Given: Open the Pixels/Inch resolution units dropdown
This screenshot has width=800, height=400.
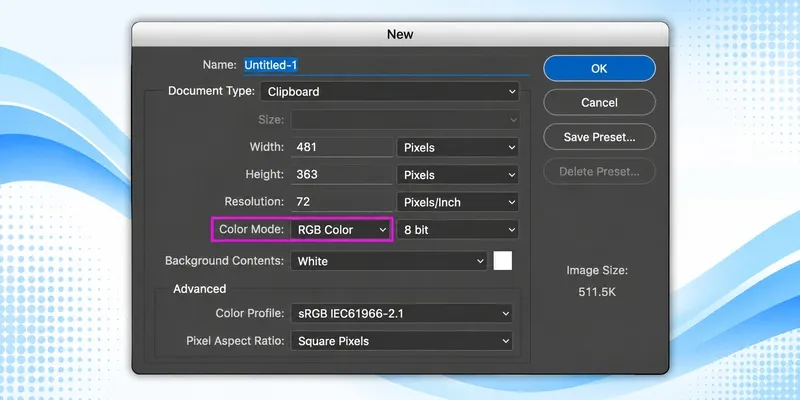Looking at the screenshot, I should point(458,202).
